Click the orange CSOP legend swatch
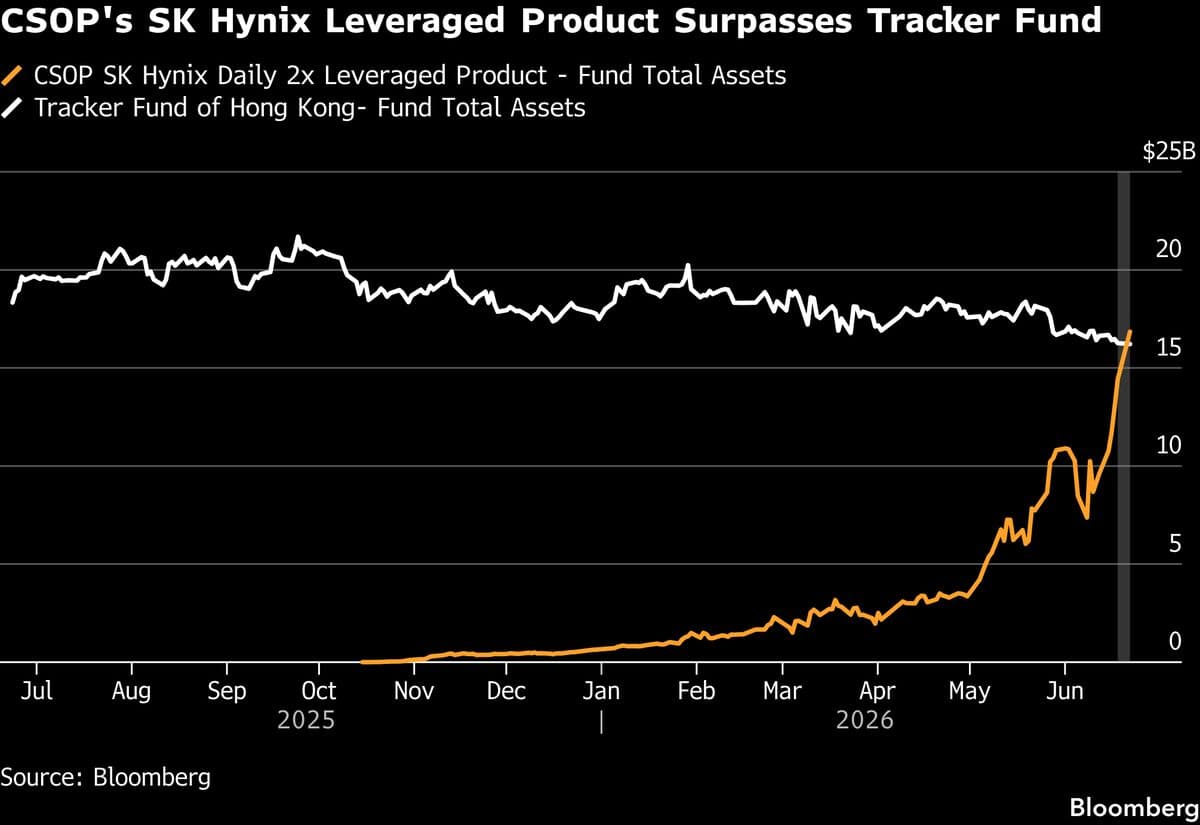Screen dimensions: 1200x825 13,75
